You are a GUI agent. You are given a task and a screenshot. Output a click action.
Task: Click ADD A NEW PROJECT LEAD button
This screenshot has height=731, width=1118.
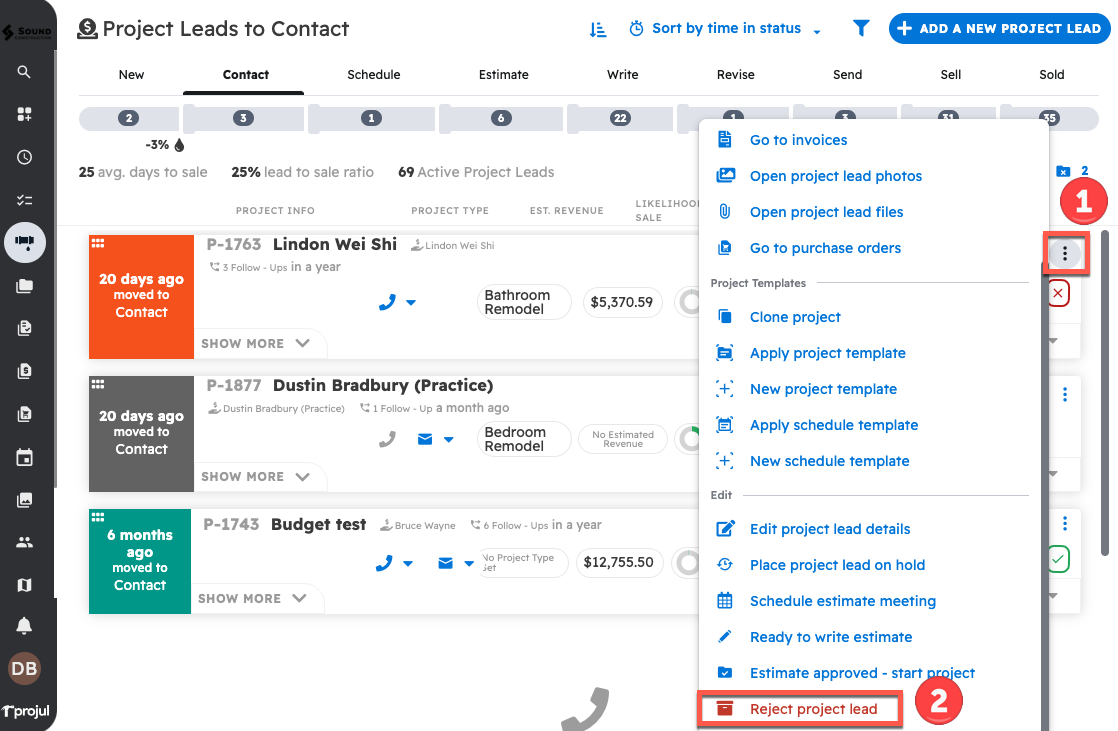pos(998,29)
